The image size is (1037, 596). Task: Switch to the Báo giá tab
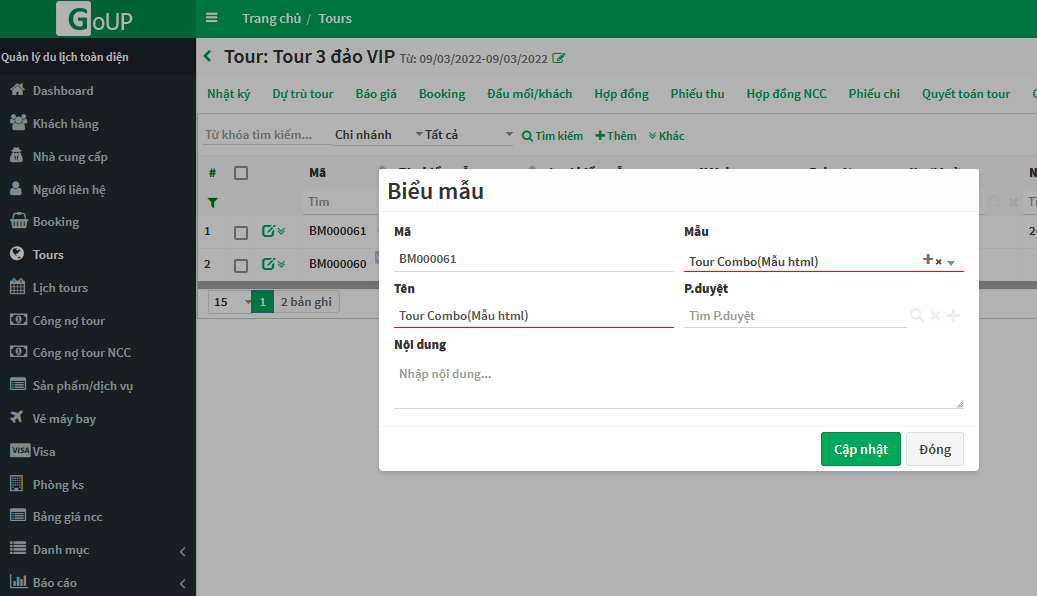pos(376,94)
